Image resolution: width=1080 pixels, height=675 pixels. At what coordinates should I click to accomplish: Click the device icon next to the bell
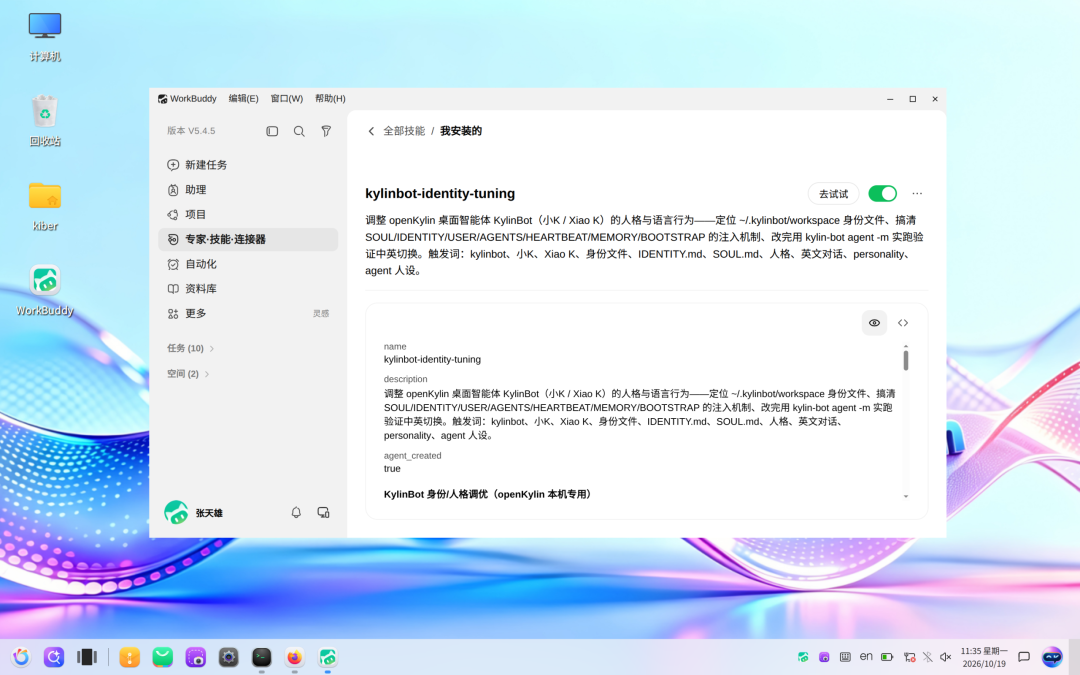(x=323, y=512)
